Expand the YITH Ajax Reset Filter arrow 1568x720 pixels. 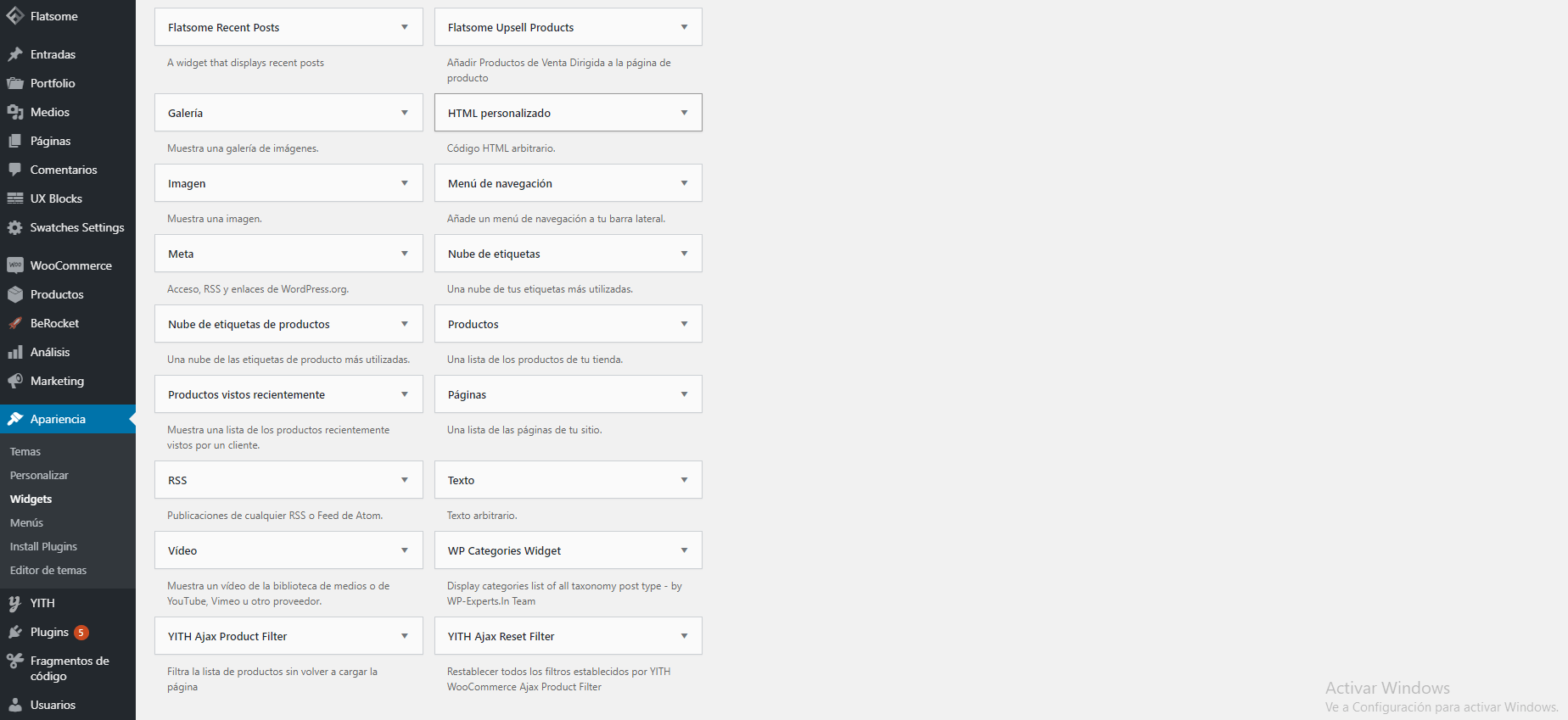tap(684, 636)
